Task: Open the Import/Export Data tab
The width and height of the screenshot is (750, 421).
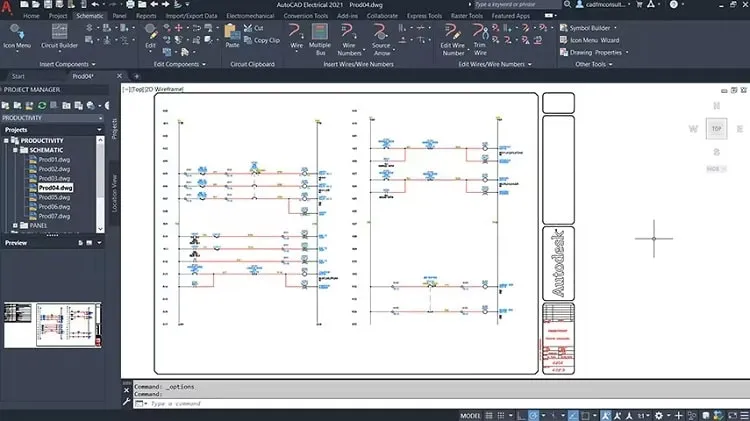Action: click(x=191, y=16)
